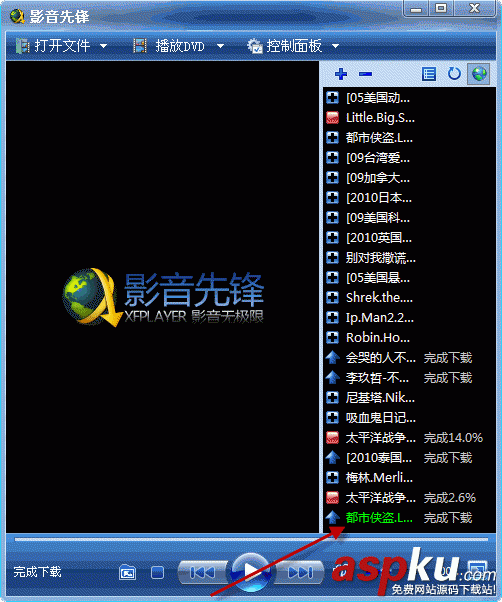This screenshot has height=602, width=502.
Task: Click the playback seek bar
Action: [251, 539]
